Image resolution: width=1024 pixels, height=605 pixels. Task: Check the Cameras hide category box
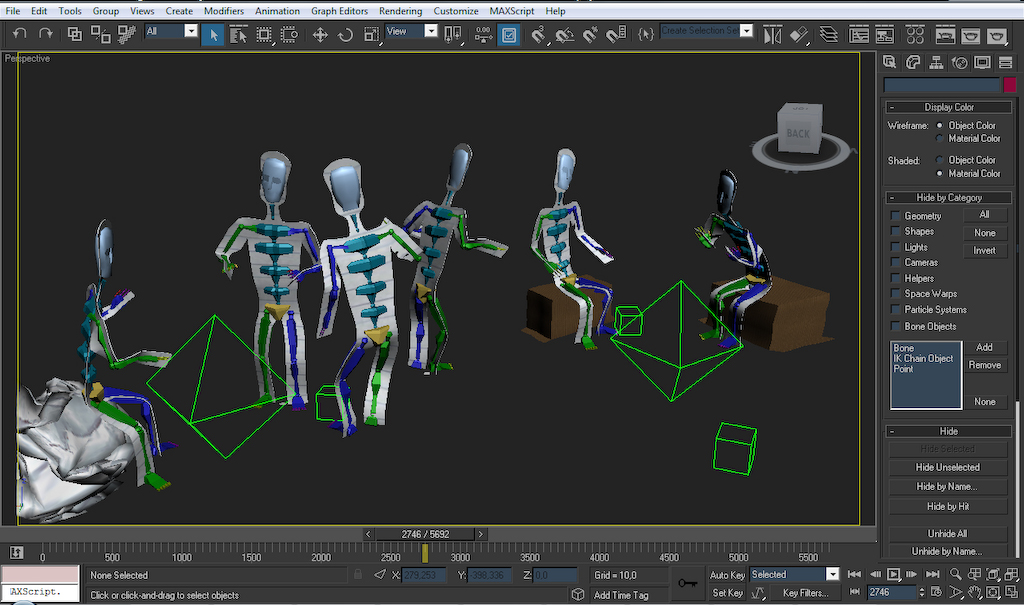(x=895, y=263)
